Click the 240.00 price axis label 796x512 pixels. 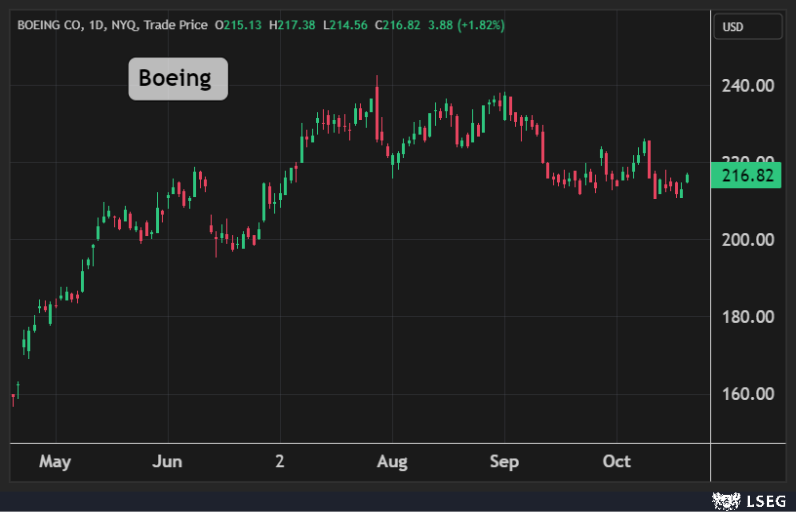(748, 86)
